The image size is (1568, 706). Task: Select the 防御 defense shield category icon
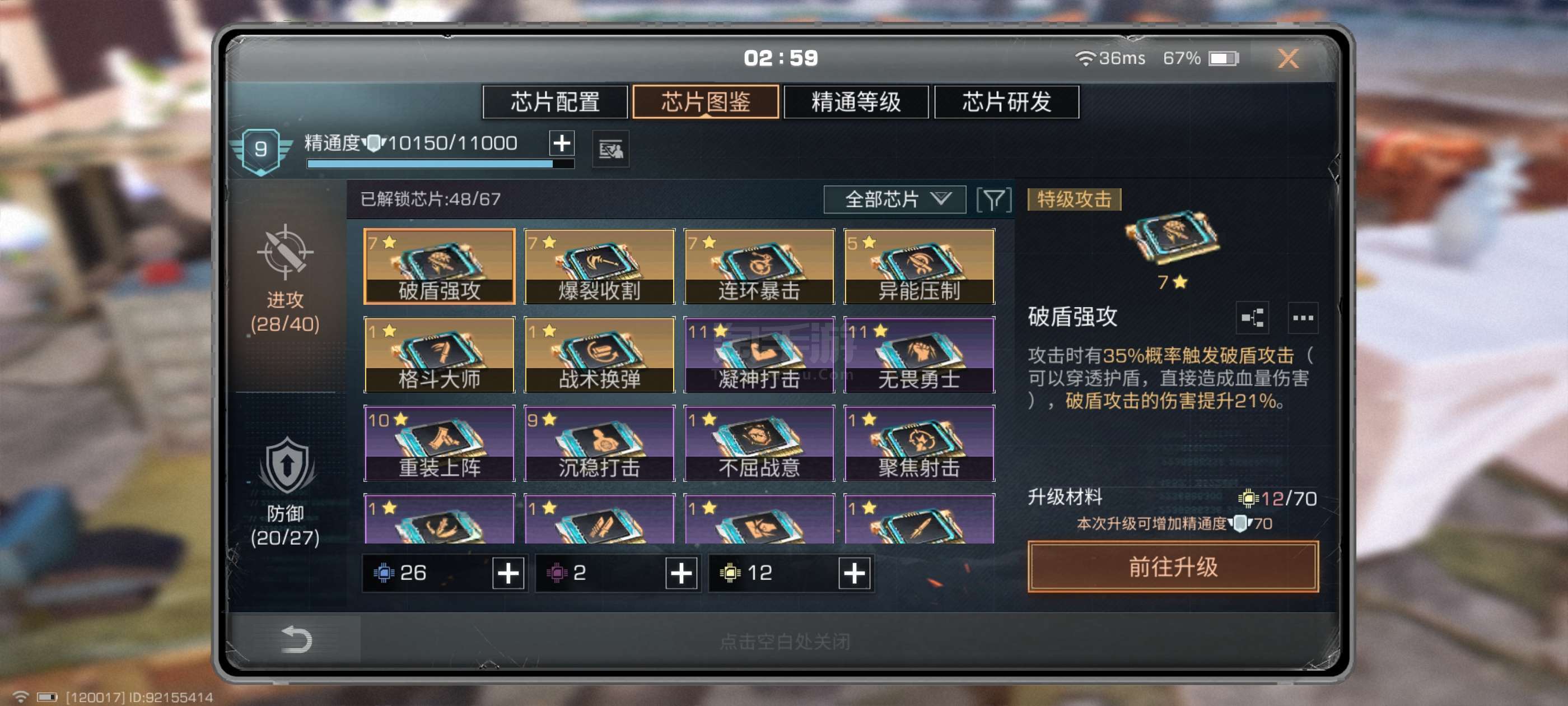click(287, 466)
